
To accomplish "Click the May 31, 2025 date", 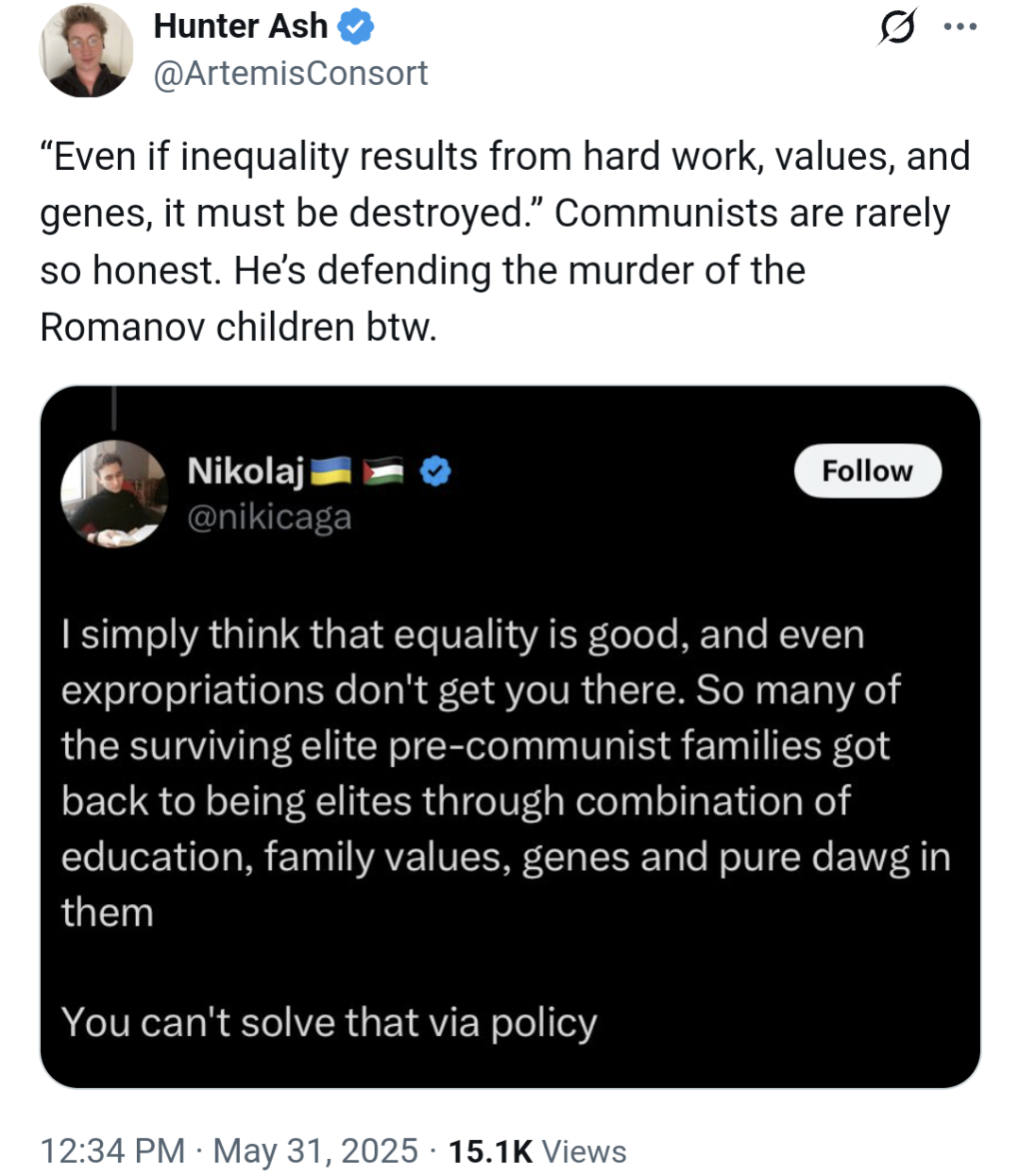I will 315,1150.
